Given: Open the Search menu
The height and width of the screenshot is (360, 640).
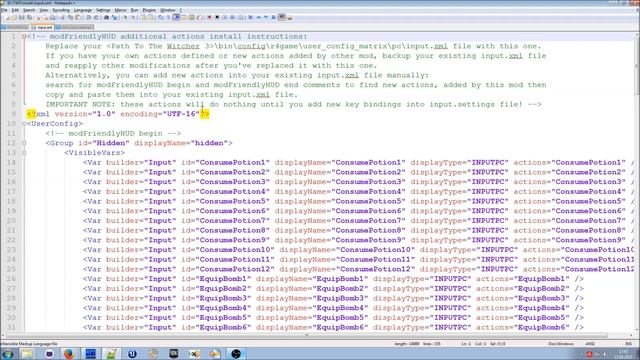Looking at the screenshot, I should (29, 10).
